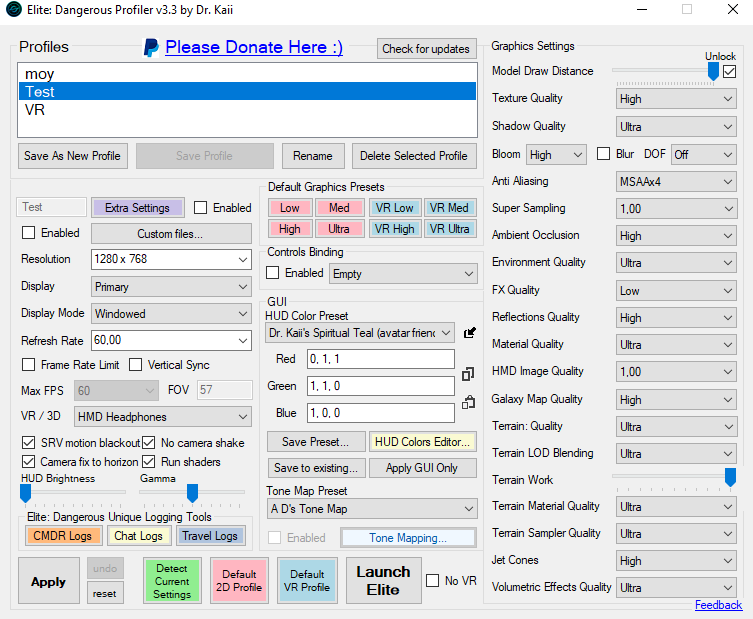Image resolution: width=753 pixels, height=619 pixels.
Task: Uncheck Run shaders option
Action: coord(148,461)
